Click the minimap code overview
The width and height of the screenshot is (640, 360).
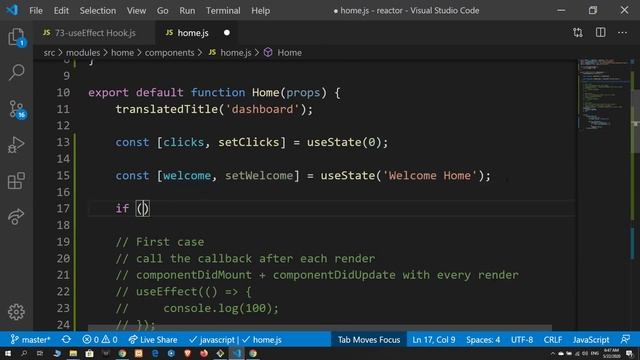point(604,94)
